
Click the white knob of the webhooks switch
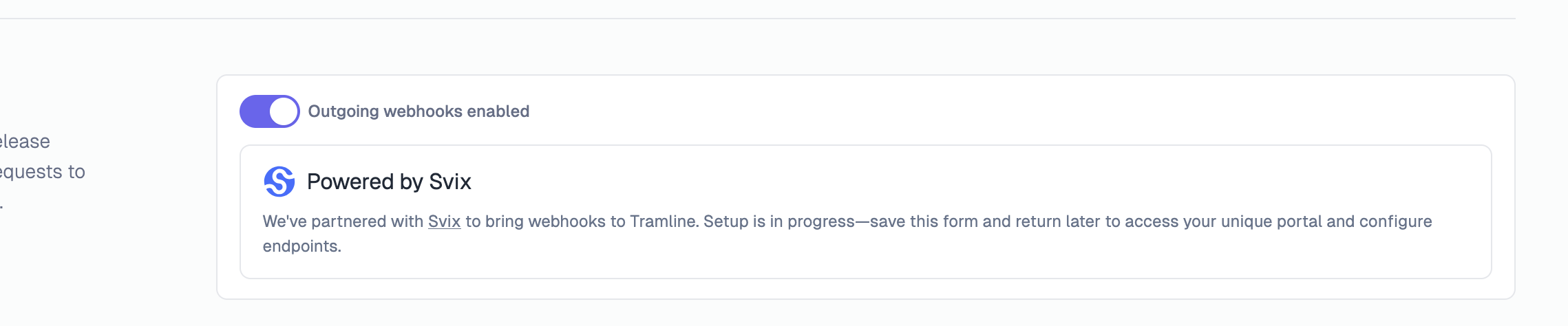283,111
